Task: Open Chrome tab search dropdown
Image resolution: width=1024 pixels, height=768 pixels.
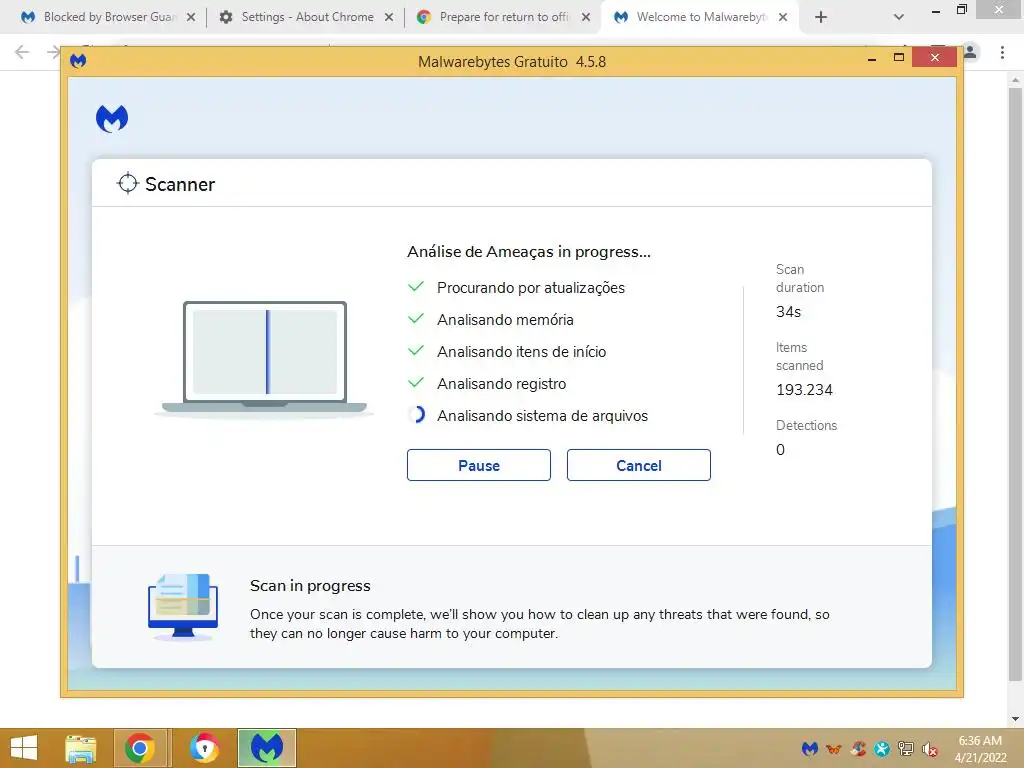Action: (x=899, y=17)
